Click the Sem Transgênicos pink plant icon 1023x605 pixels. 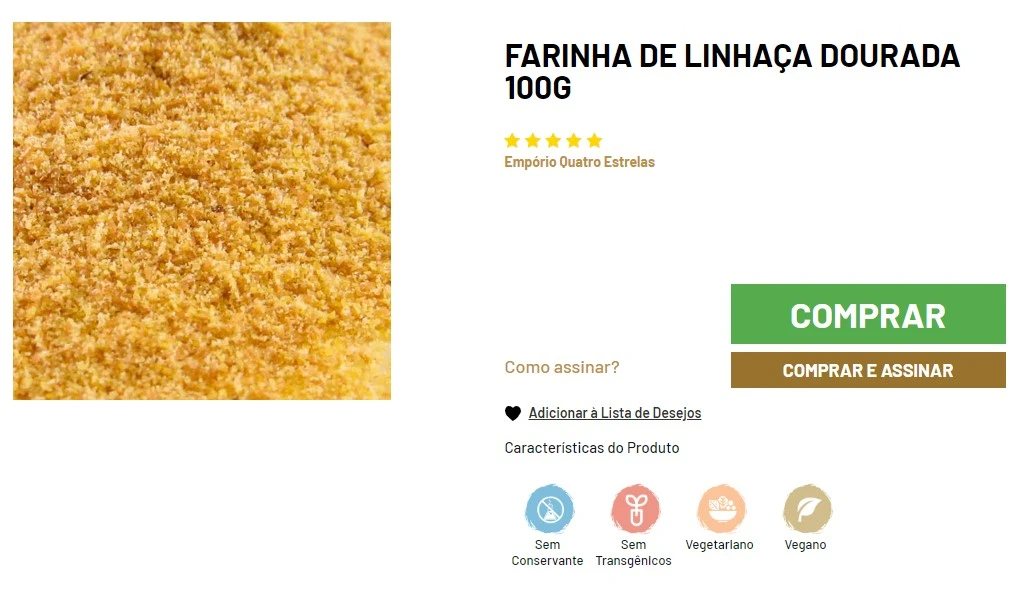point(635,509)
